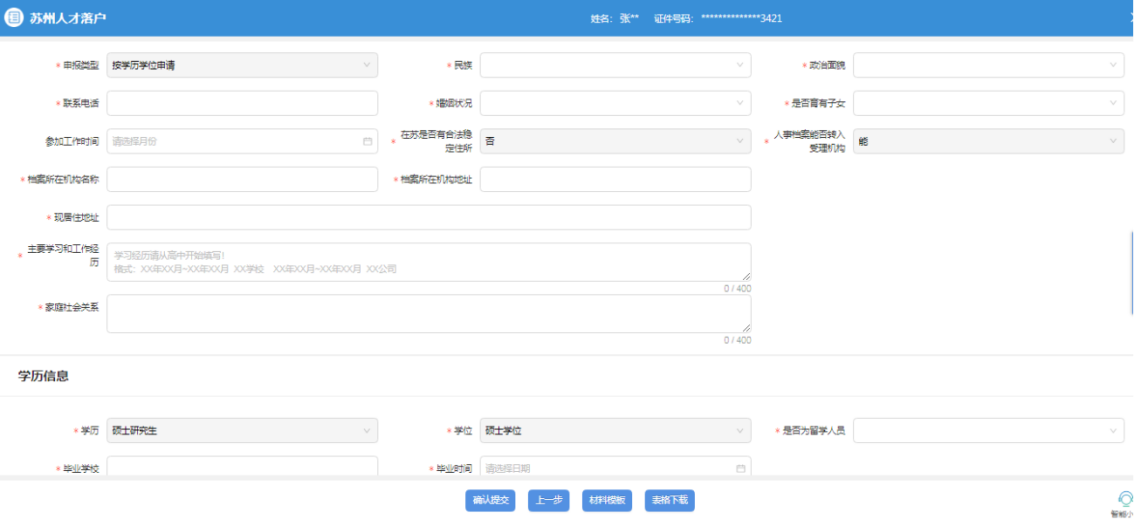Click the 主要学习和工作经历 text area
1134x527 pixels.
pyautogui.click(x=428, y=262)
